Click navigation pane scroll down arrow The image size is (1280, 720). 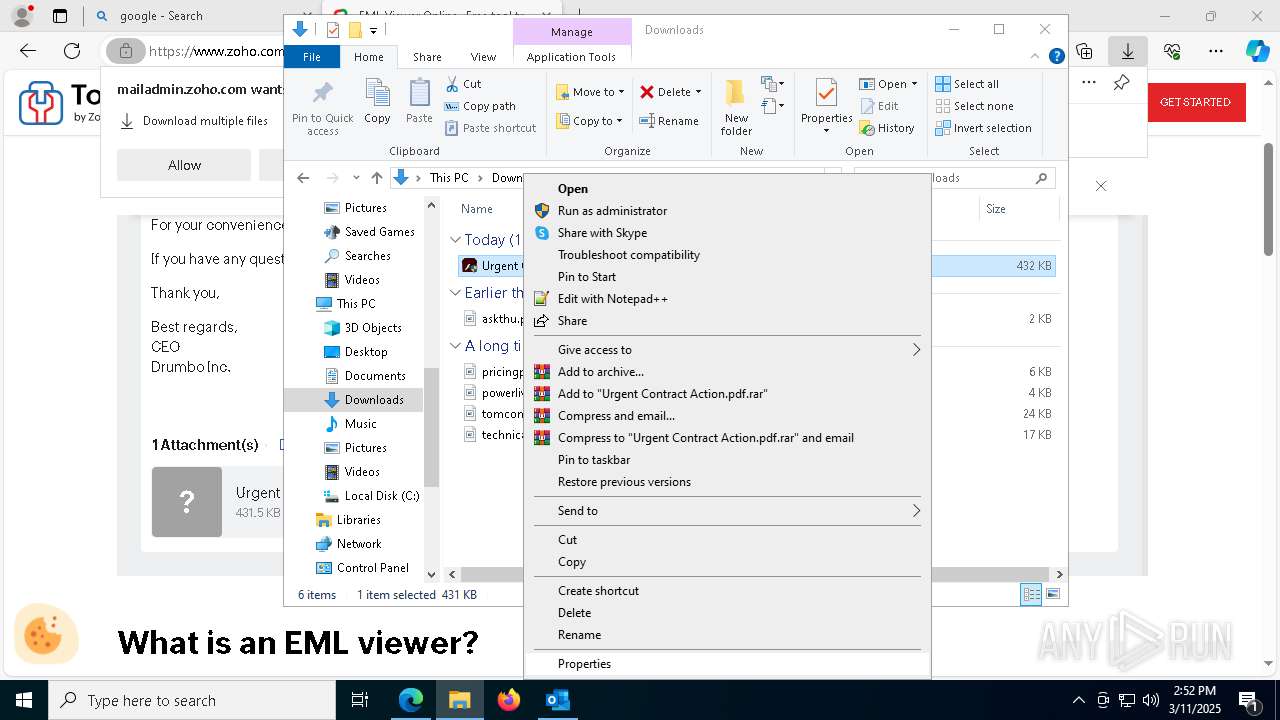click(x=432, y=575)
